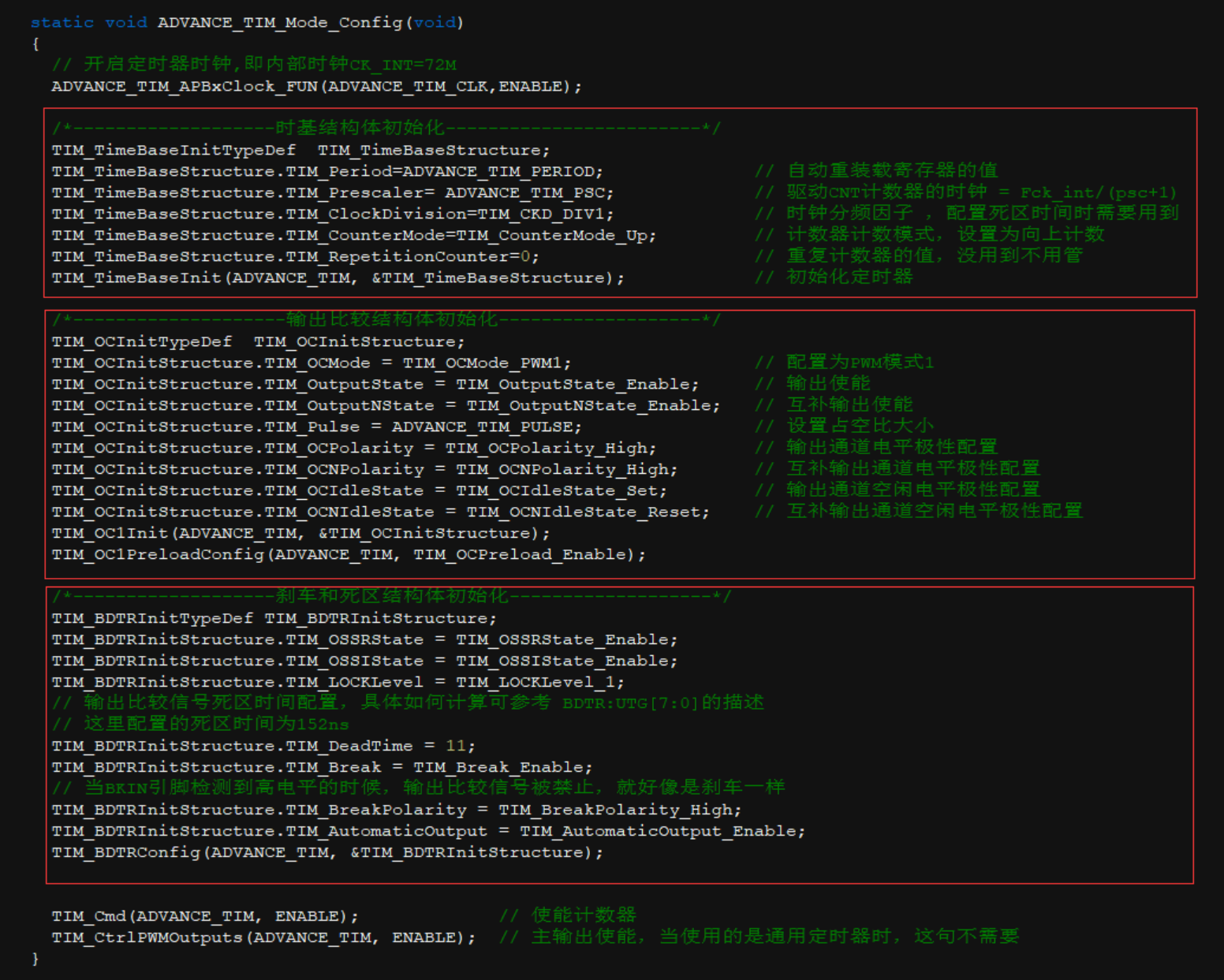Screen dimensions: 1224x980
Task: Click TIM_OCNPolarity = TIM_OCNPolarity_High line
Action: (364, 469)
